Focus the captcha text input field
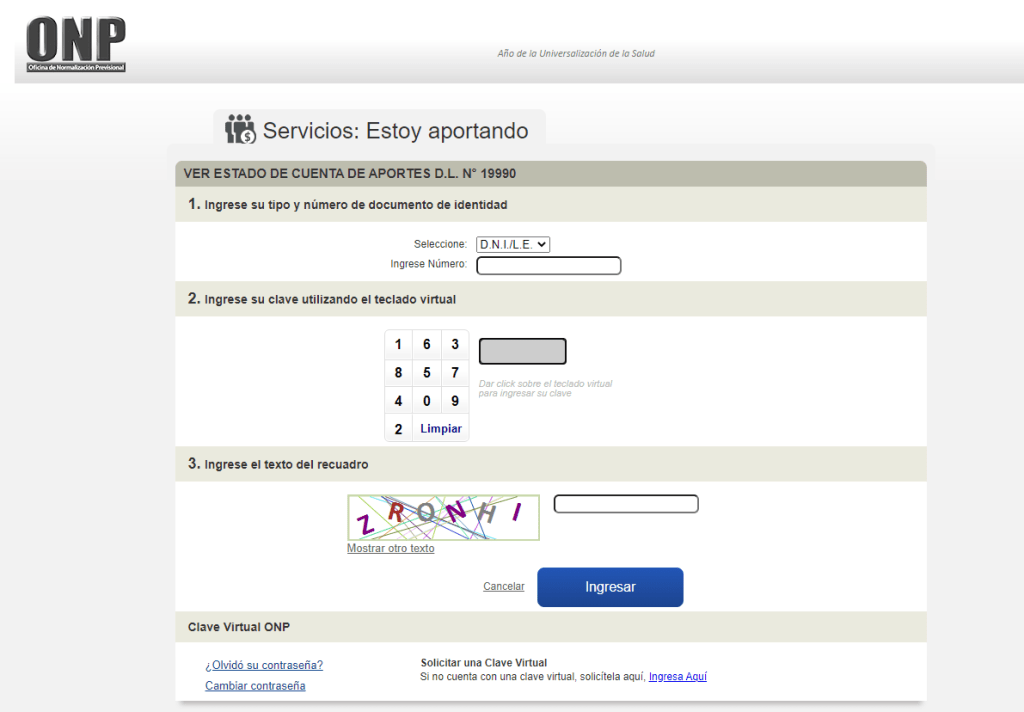 point(626,504)
